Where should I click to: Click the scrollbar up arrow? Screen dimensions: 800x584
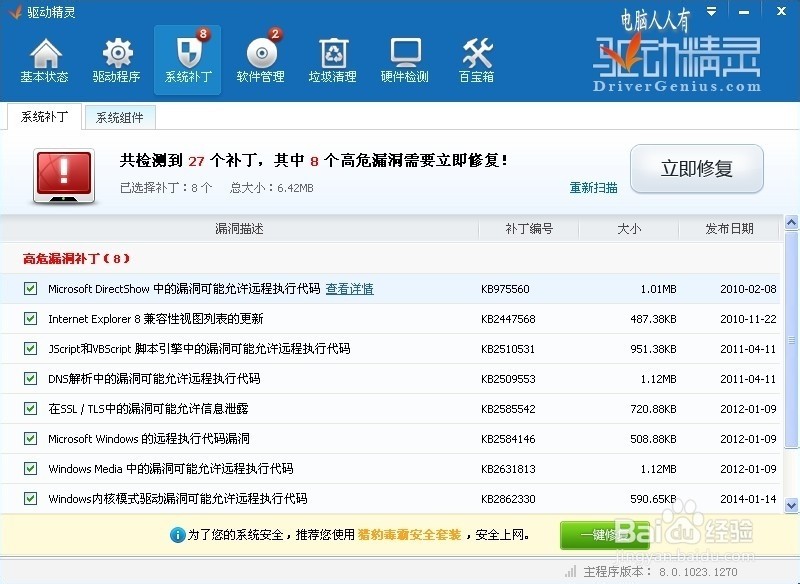click(791, 222)
